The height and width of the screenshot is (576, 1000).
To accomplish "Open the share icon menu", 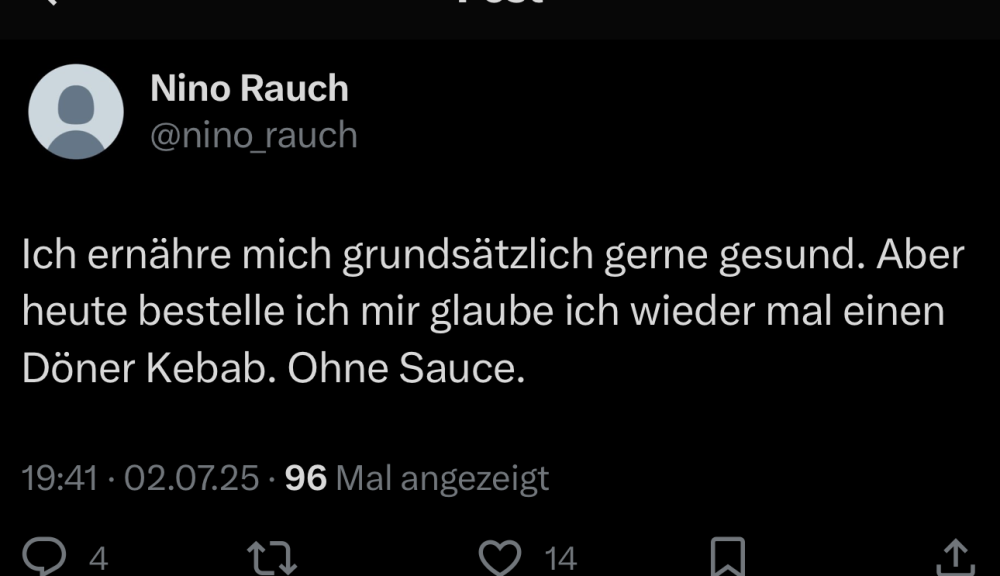I will click(x=954, y=557).
